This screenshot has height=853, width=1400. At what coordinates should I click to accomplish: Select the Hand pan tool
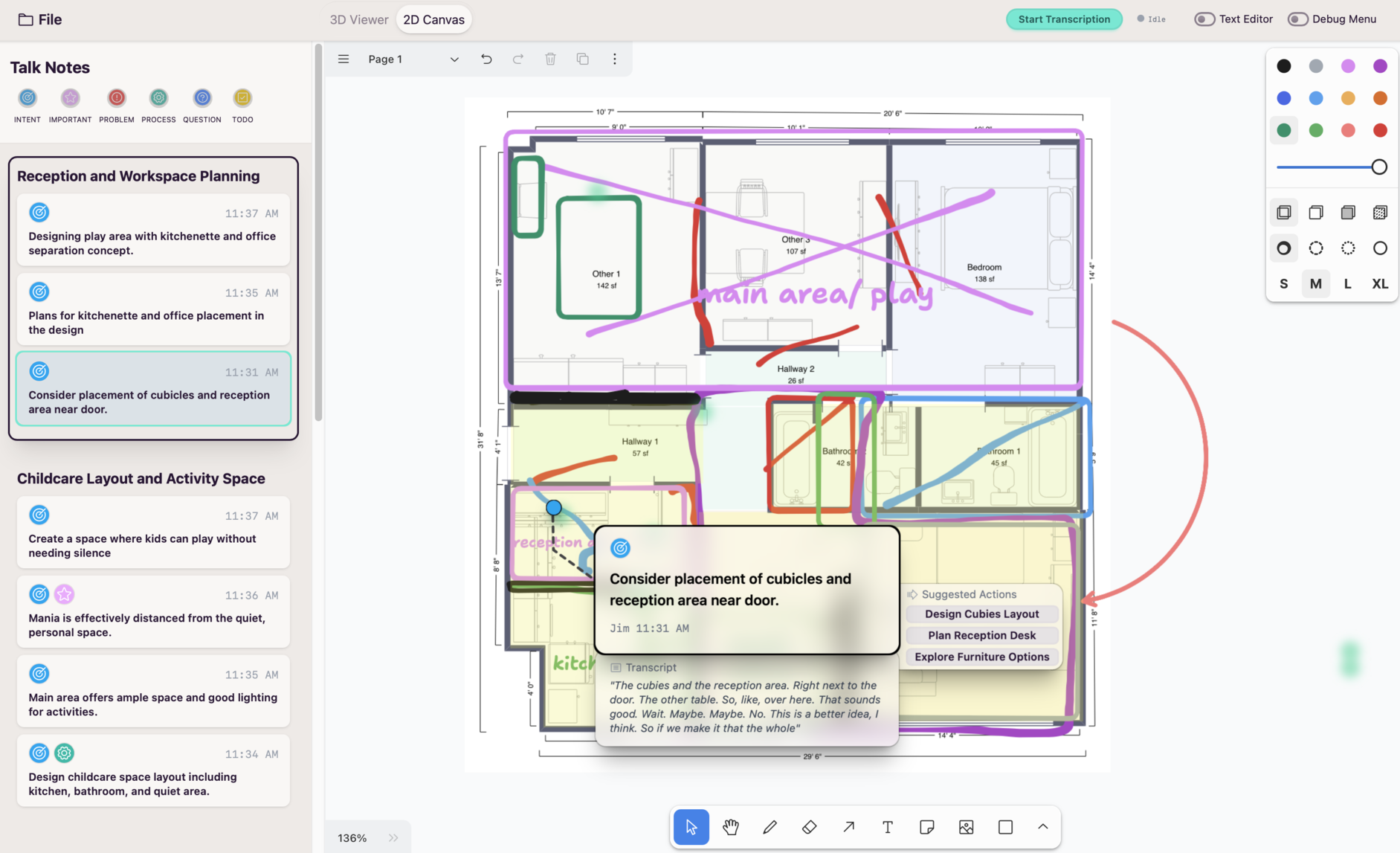coord(730,827)
